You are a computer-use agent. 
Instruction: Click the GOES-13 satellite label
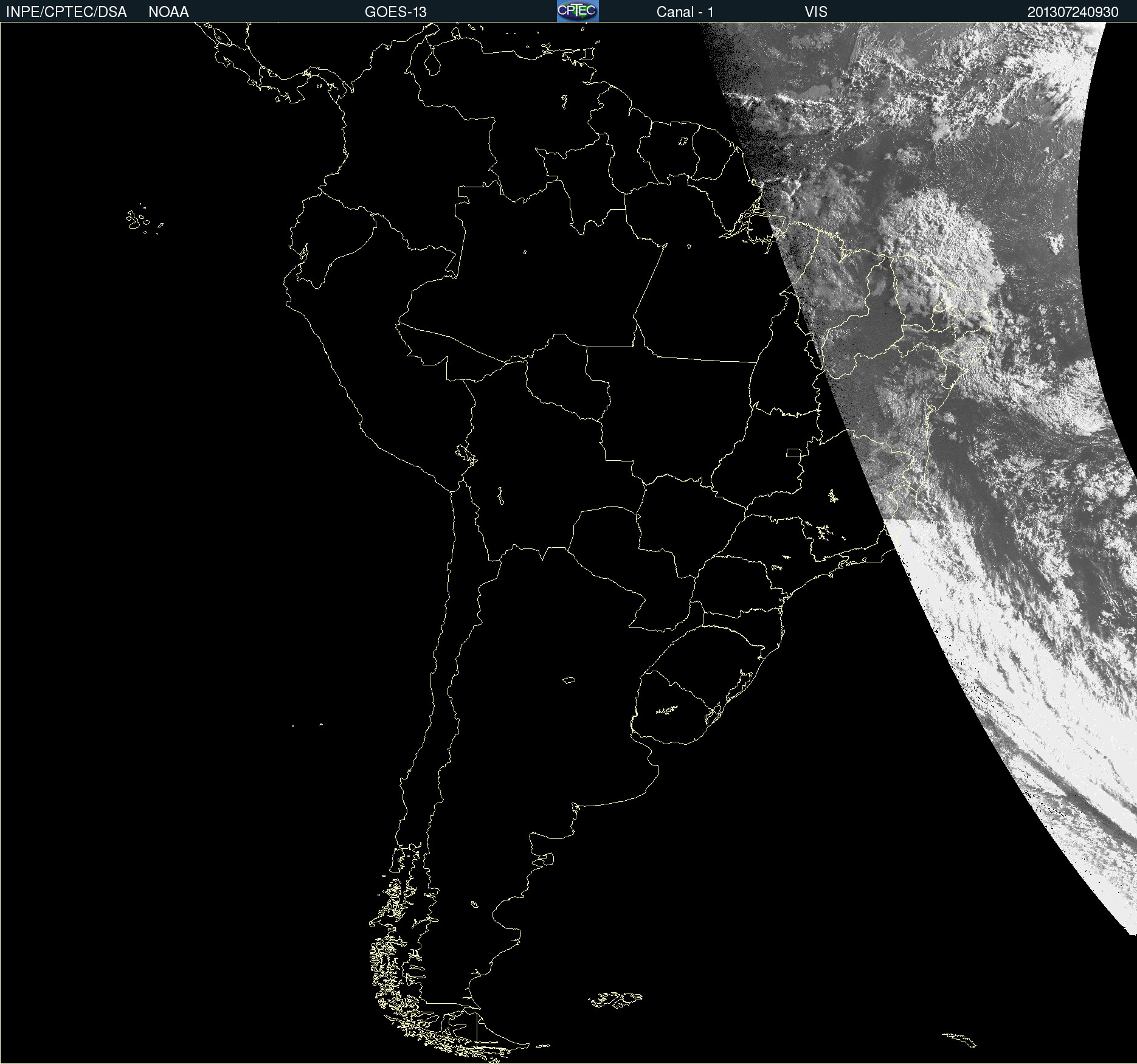[x=395, y=12]
